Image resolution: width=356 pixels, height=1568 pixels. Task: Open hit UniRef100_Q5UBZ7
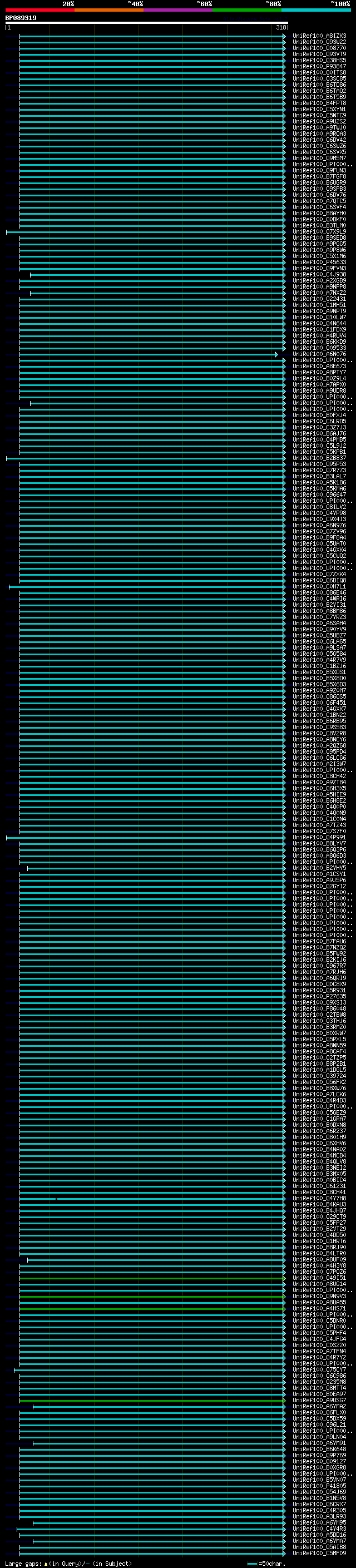coord(319,635)
